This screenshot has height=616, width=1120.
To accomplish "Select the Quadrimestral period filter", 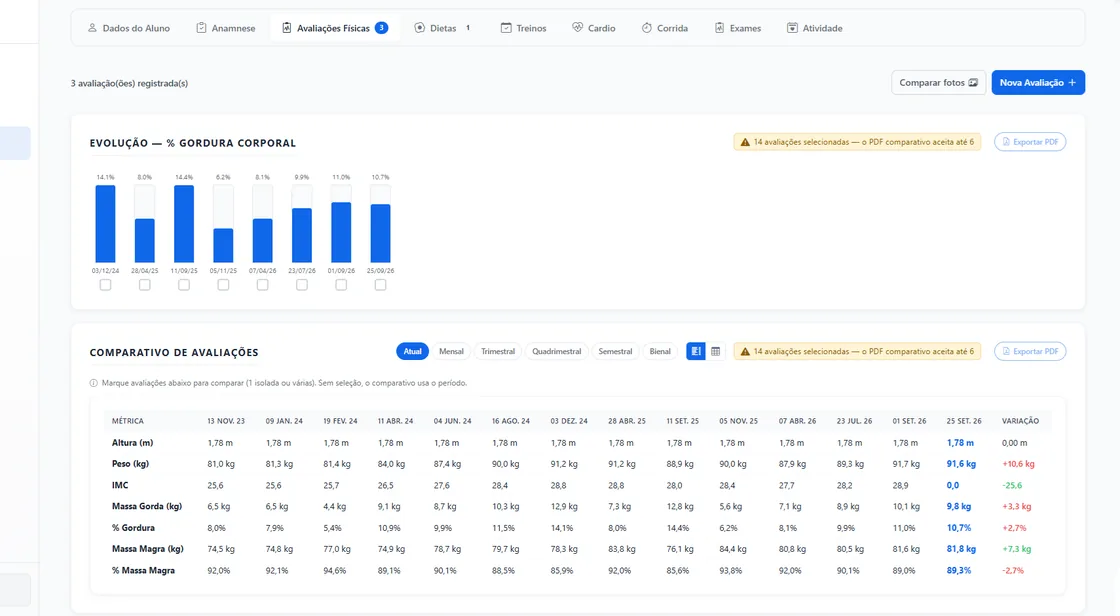I will 556,352.
